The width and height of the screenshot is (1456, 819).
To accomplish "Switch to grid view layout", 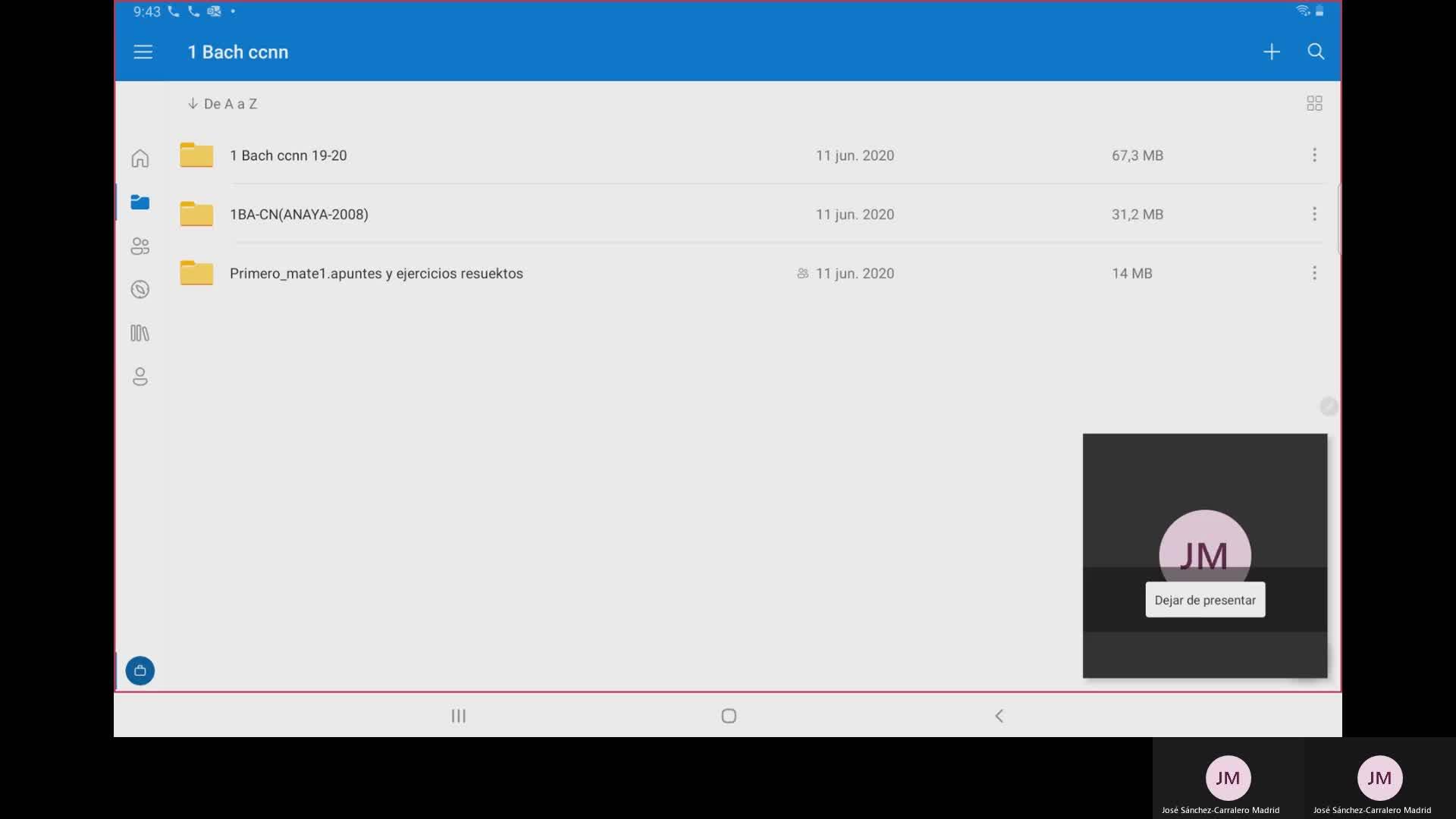I will (x=1314, y=103).
